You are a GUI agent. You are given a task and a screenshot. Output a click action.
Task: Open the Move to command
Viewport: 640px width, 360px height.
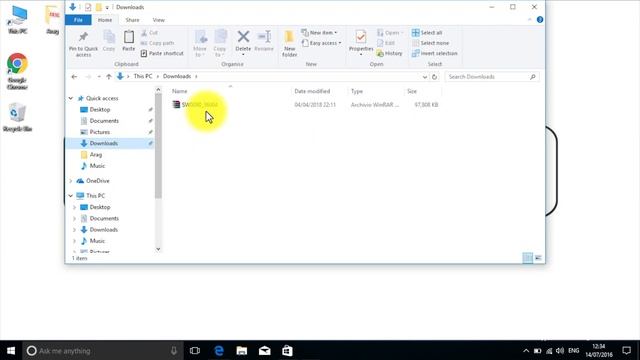pyautogui.click(x=200, y=44)
